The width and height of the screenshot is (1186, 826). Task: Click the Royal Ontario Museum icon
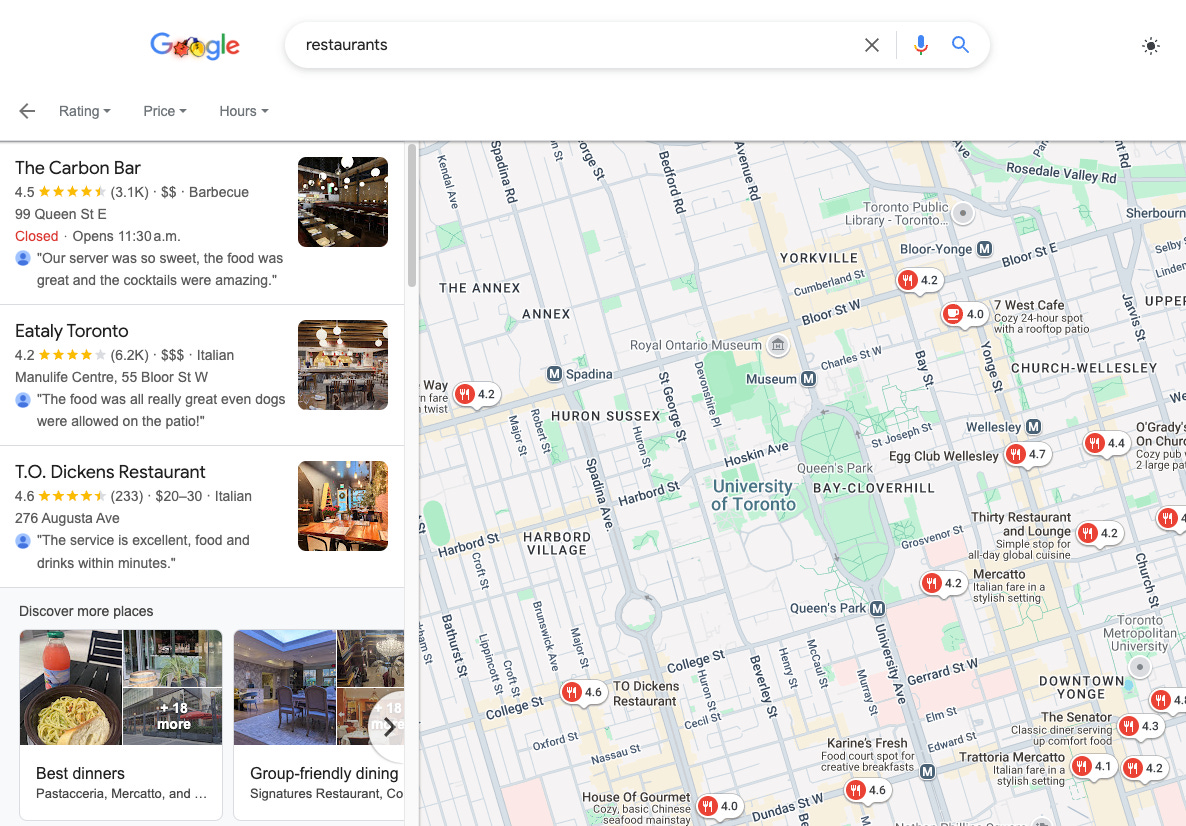(x=778, y=346)
